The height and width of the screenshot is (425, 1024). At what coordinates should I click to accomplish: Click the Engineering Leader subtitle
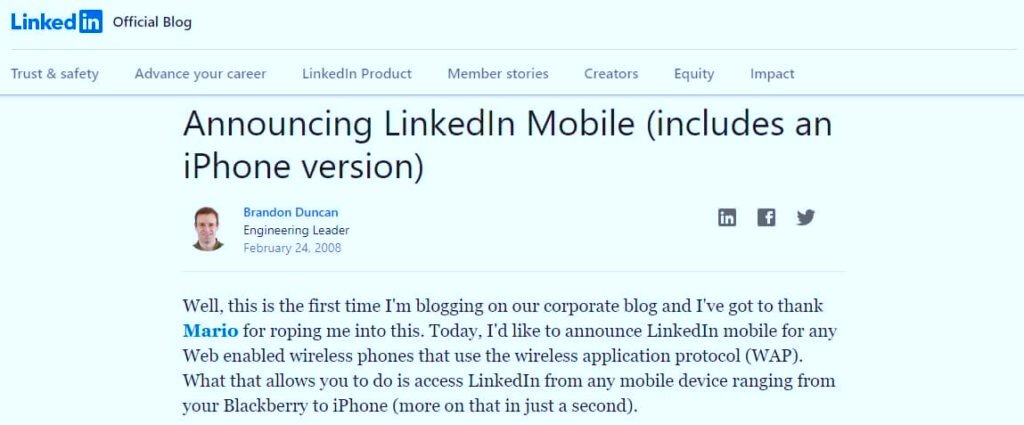point(296,230)
